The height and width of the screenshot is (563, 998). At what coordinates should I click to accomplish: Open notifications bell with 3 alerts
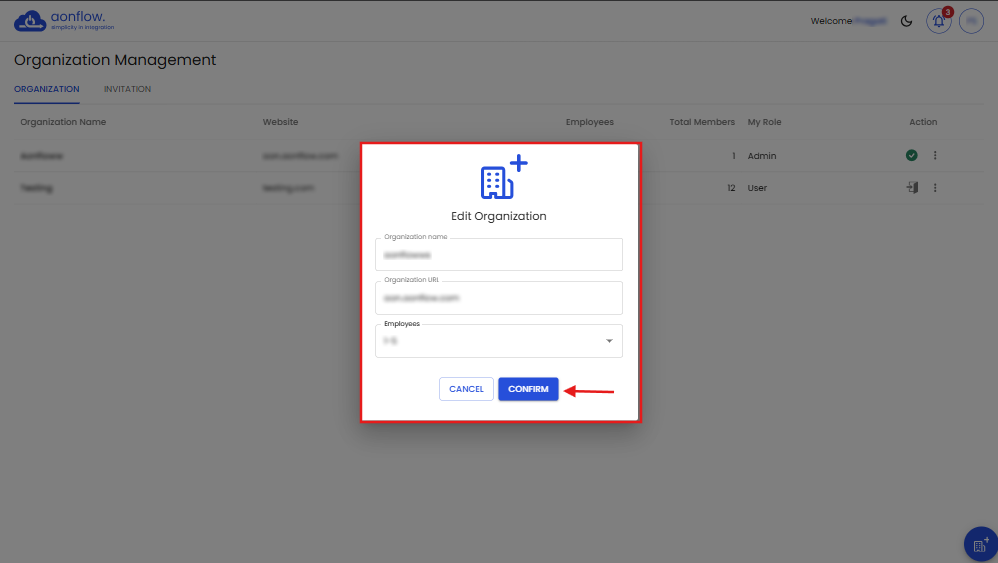tap(938, 21)
